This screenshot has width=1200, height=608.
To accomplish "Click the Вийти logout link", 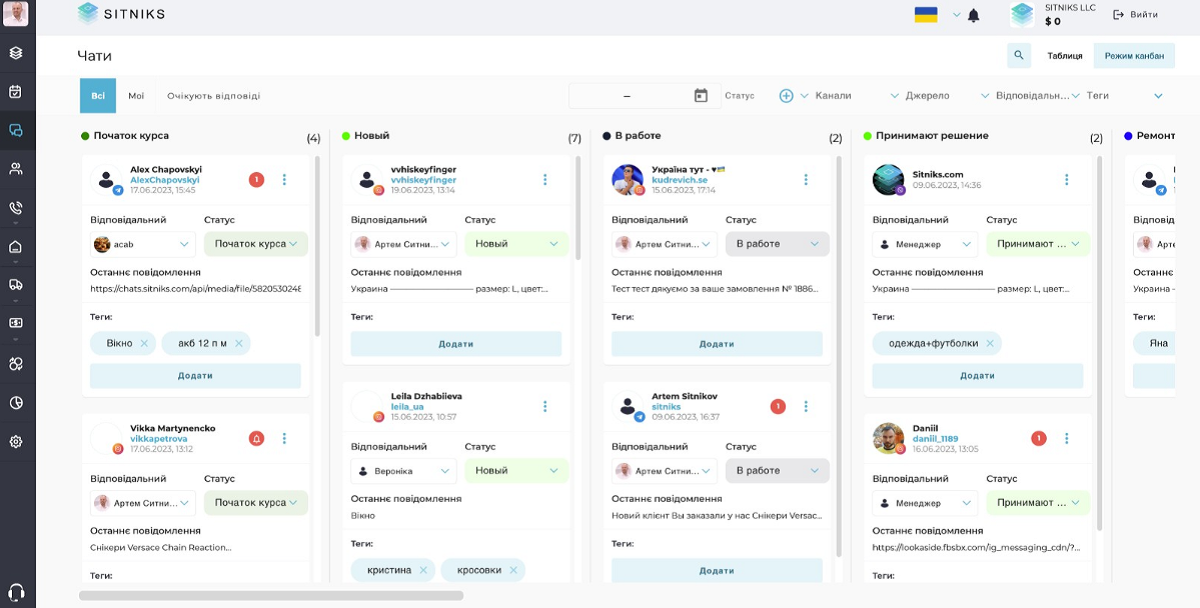I will 1136,15.
